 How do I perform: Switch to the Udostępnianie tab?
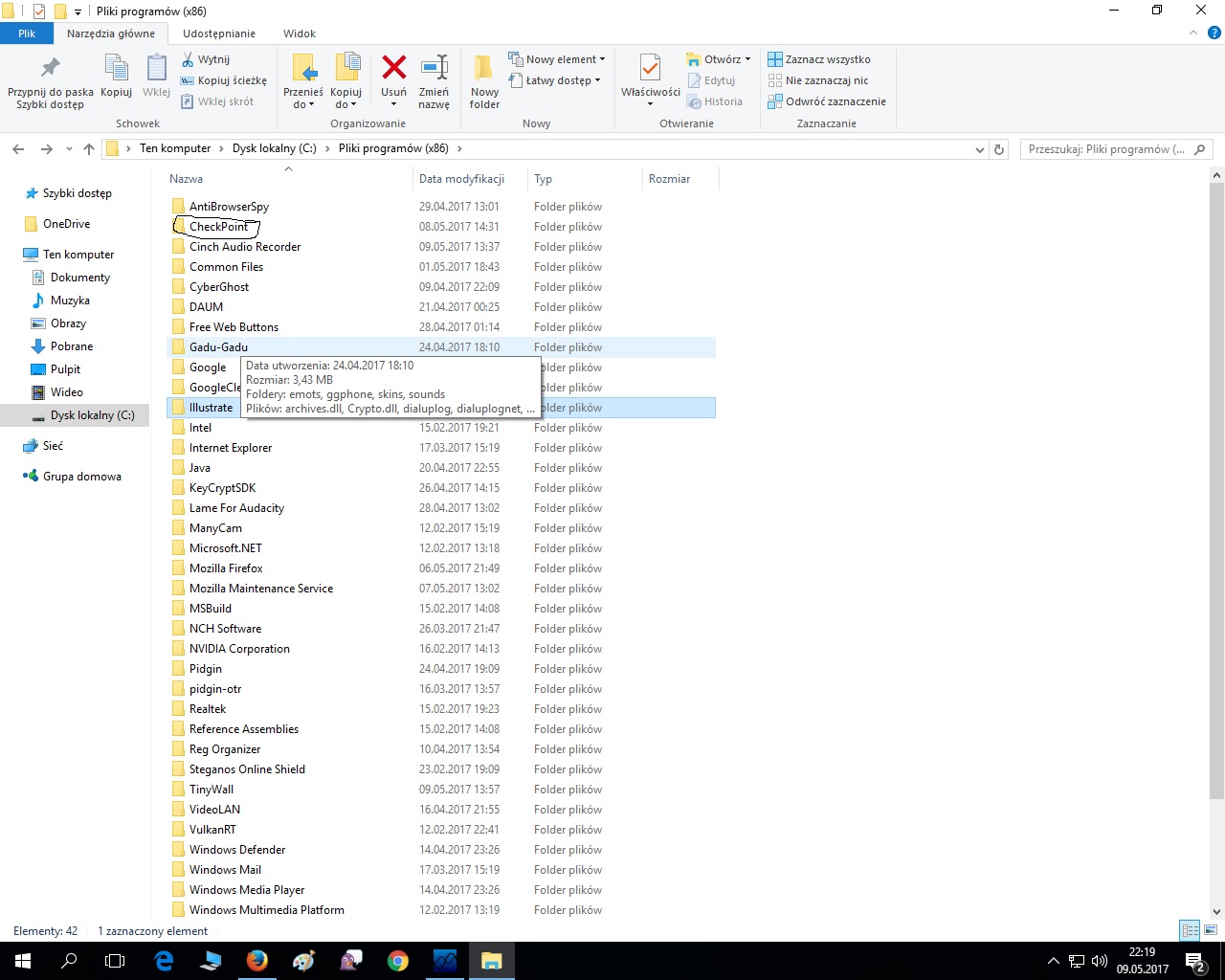click(x=218, y=33)
